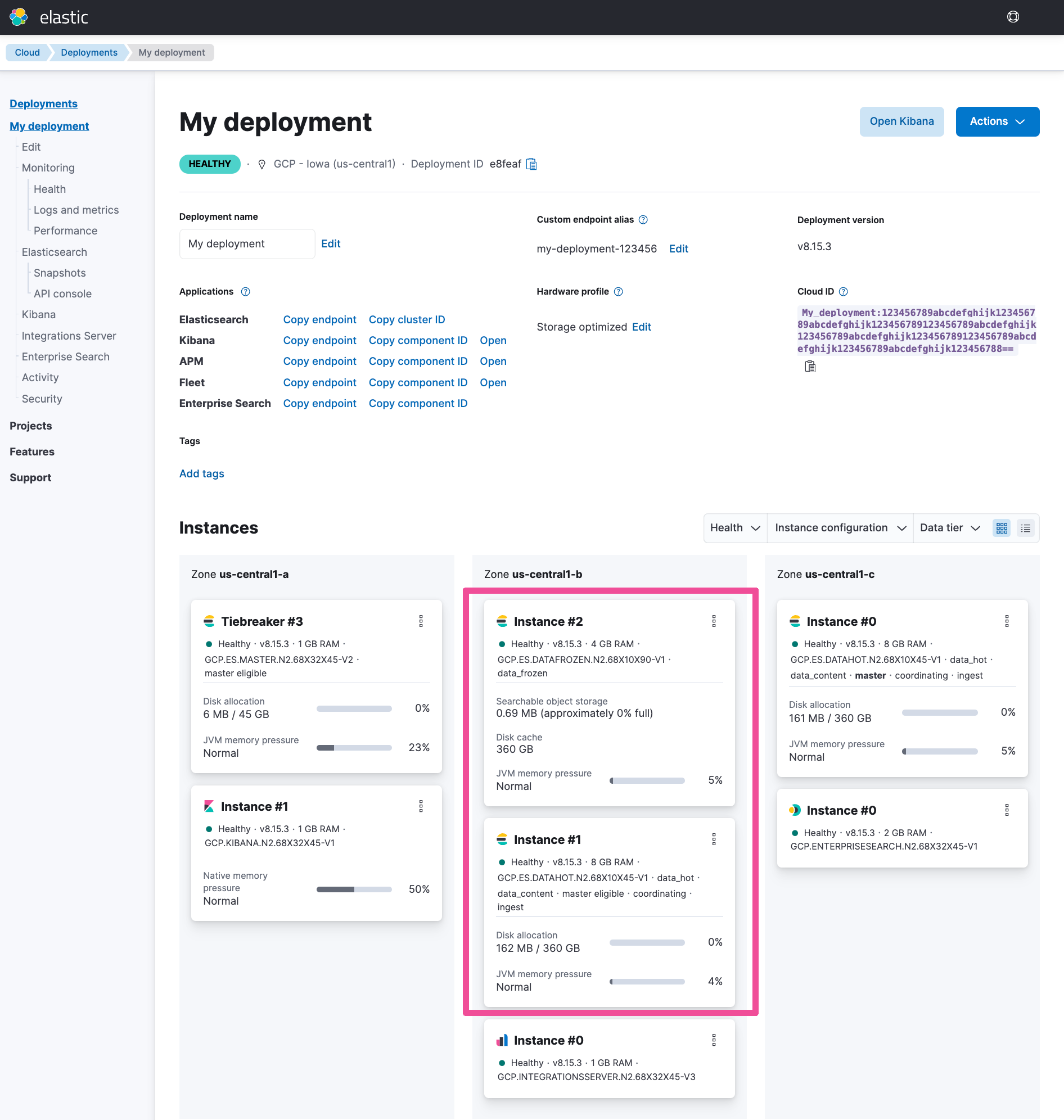The width and height of the screenshot is (1064, 1120).
Task: Open Deployments in sidebar
Action: click(x=43, y=103)
